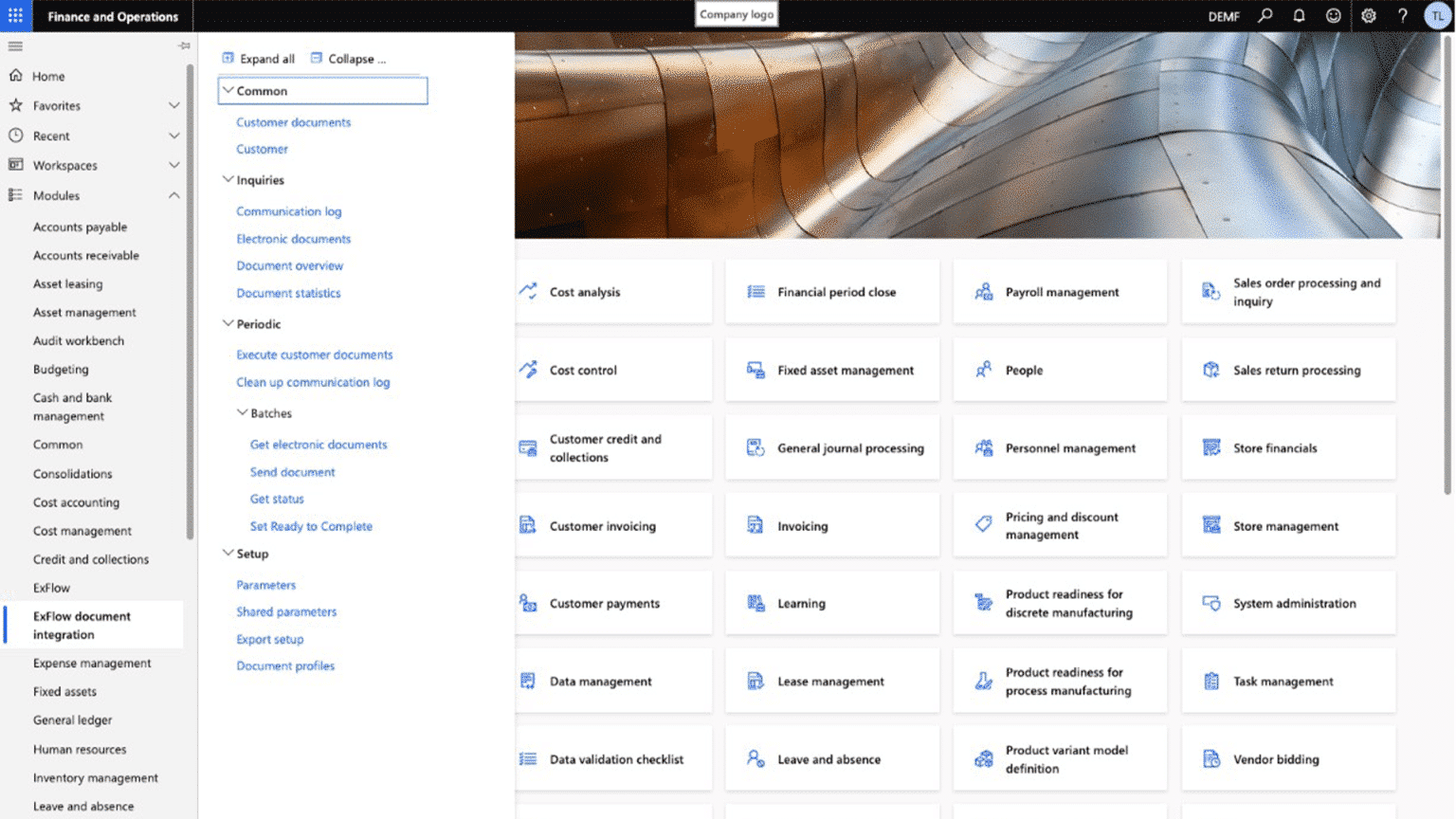Click the Recent clock icon
Screen dimensions: 1456x819
point(17,136)
